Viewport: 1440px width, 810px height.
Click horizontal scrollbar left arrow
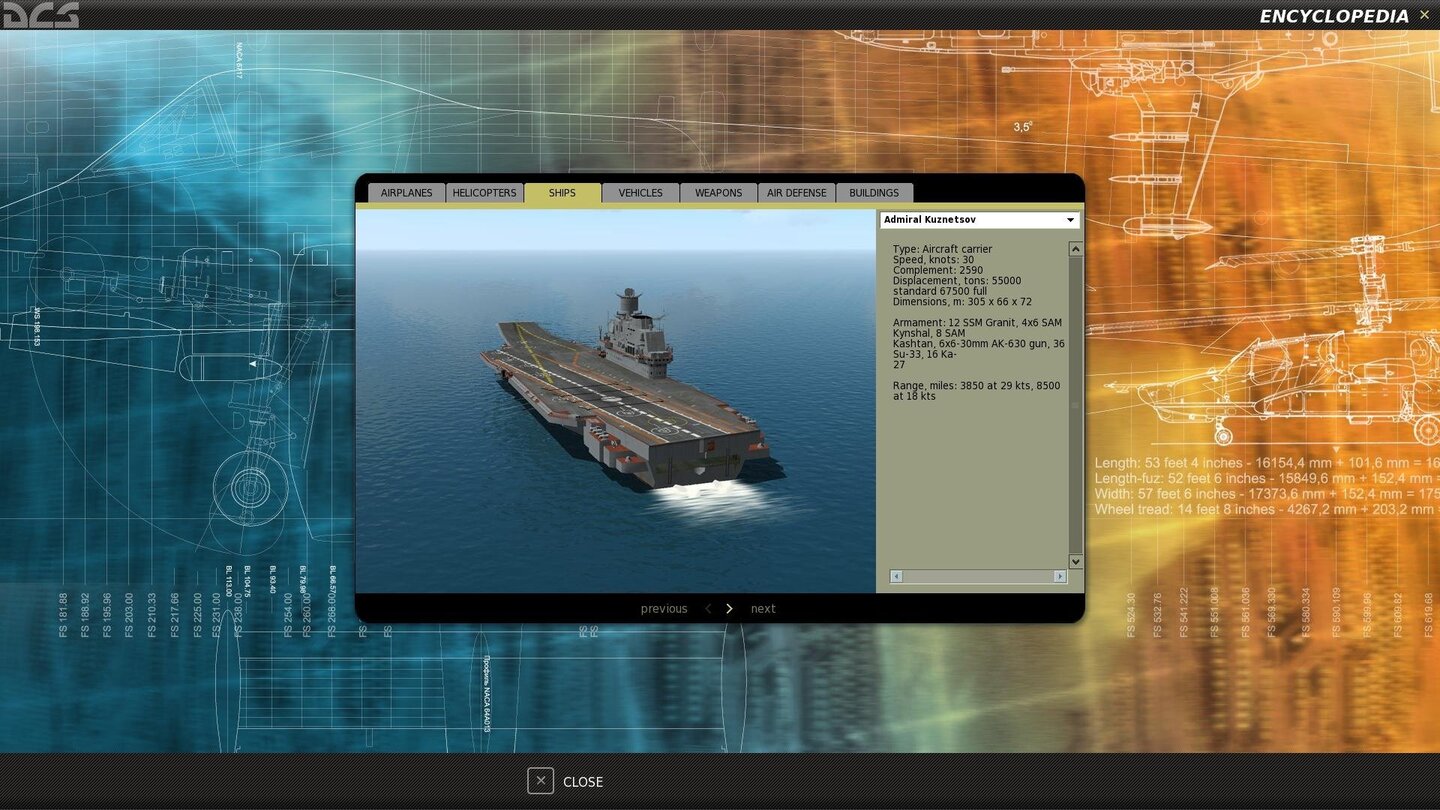(x=896, y=576)
